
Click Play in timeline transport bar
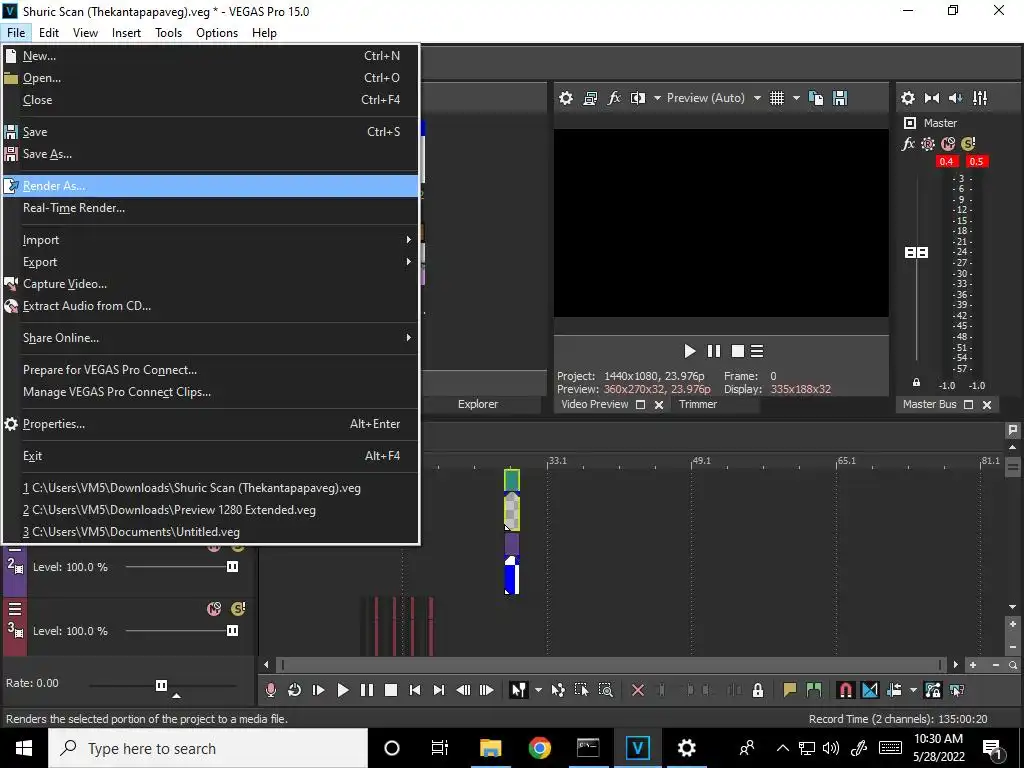pyautogui.click(x=342, y=690)
